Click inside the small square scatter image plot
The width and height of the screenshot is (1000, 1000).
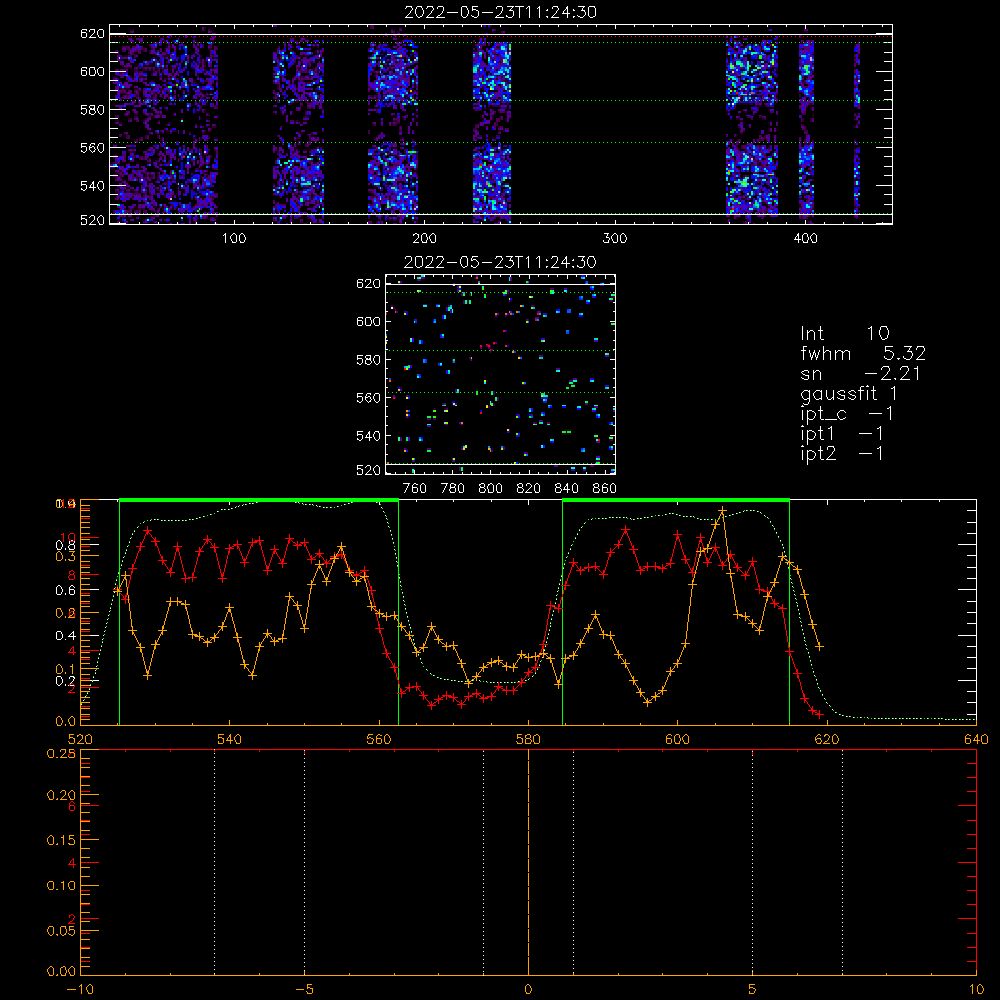[x=501, y=374]
